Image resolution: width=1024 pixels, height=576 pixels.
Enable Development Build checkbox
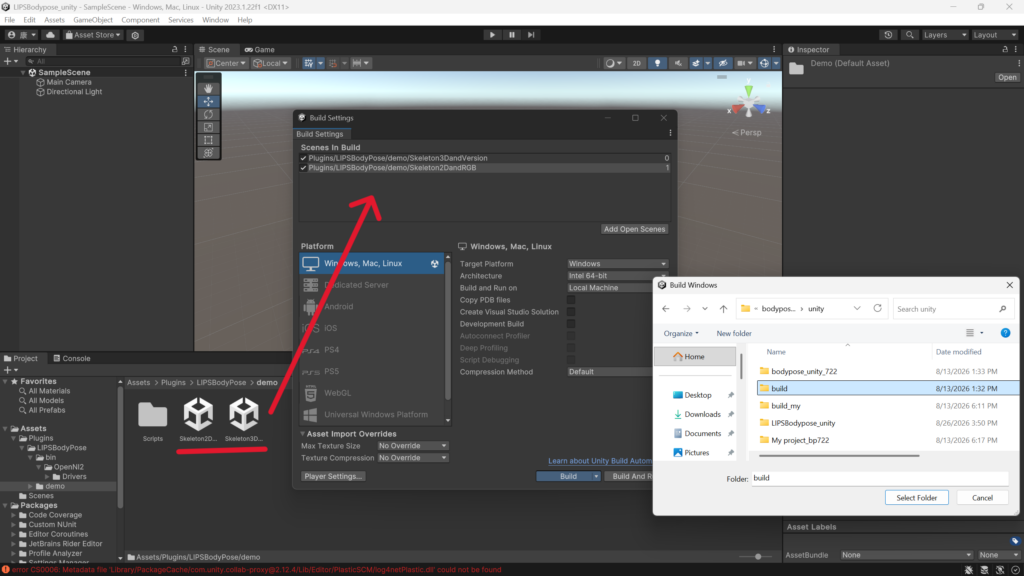[571, 324]
